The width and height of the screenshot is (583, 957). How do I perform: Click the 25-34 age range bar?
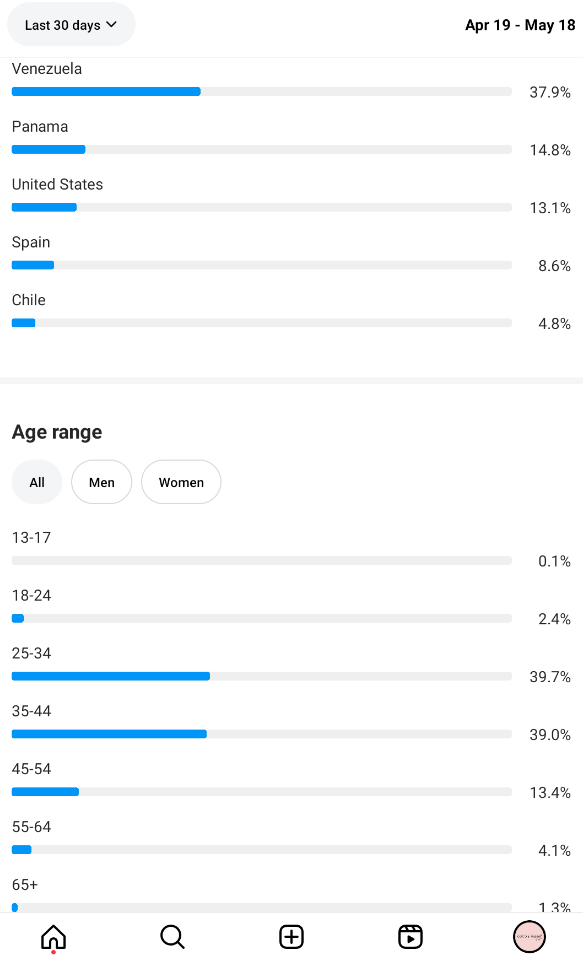click(x=261, y=676)
